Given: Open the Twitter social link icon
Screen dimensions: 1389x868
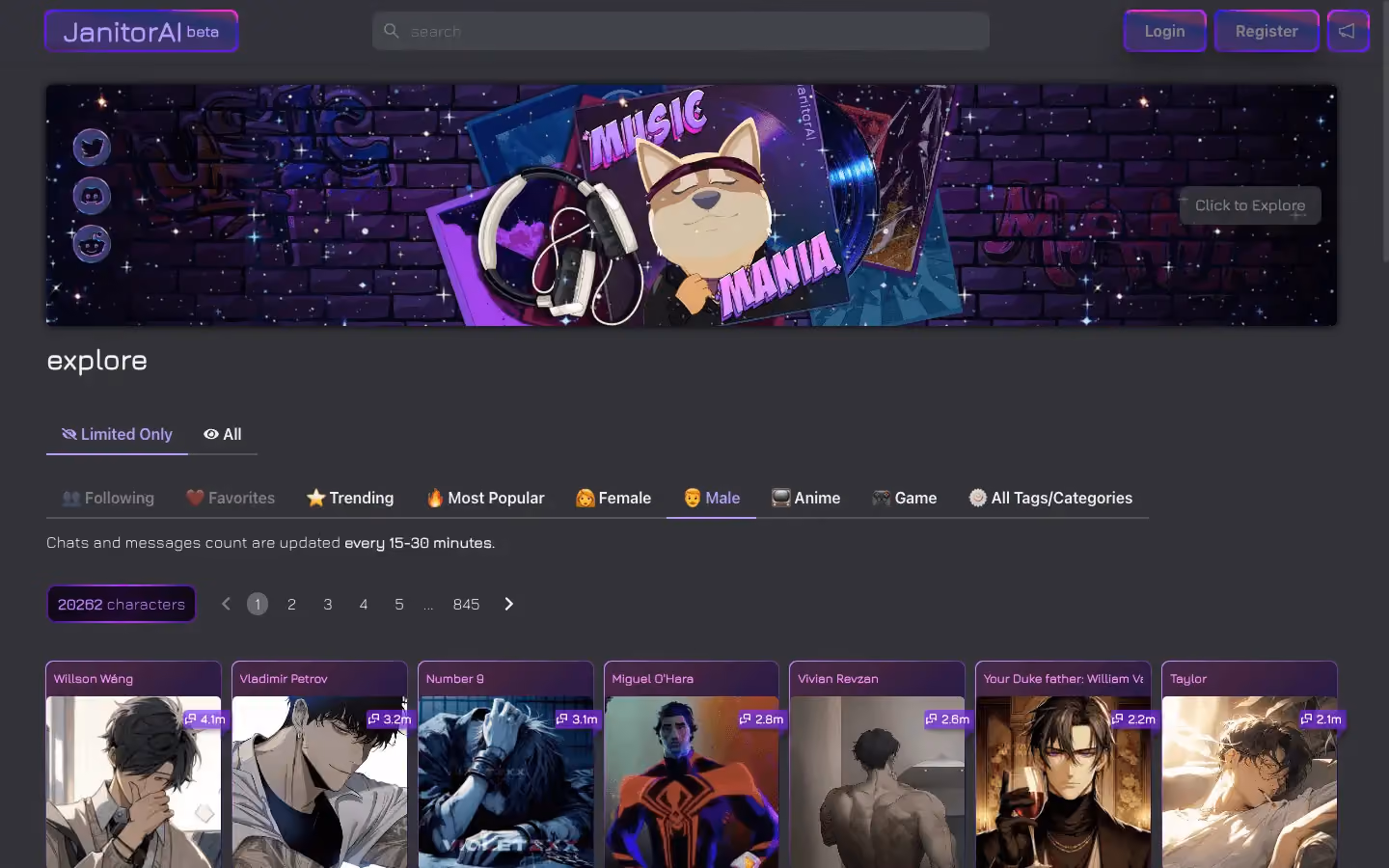Looking at the screenshot, I should [x=92, y=148].
